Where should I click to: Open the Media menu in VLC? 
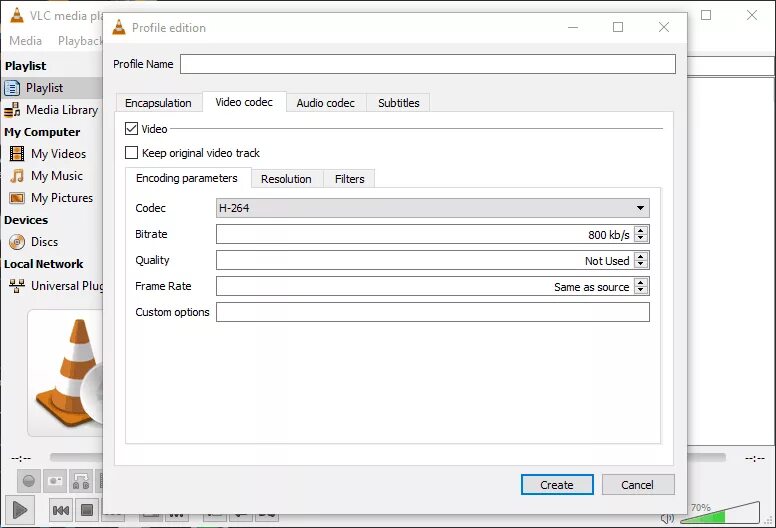point(25,41)
